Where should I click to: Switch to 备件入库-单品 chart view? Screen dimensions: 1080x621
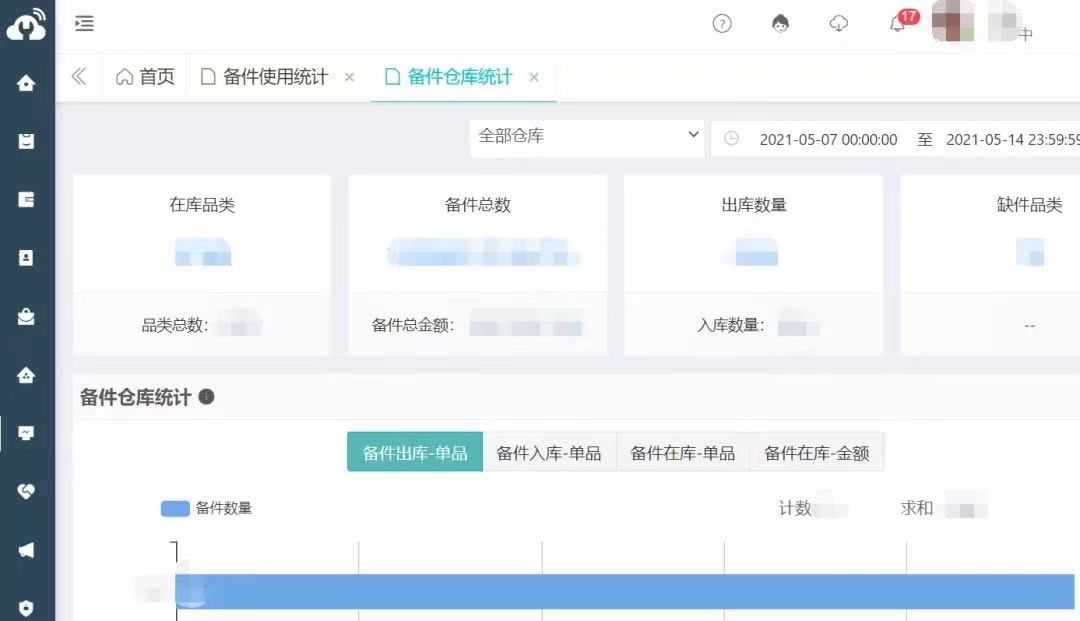(549, 453)
